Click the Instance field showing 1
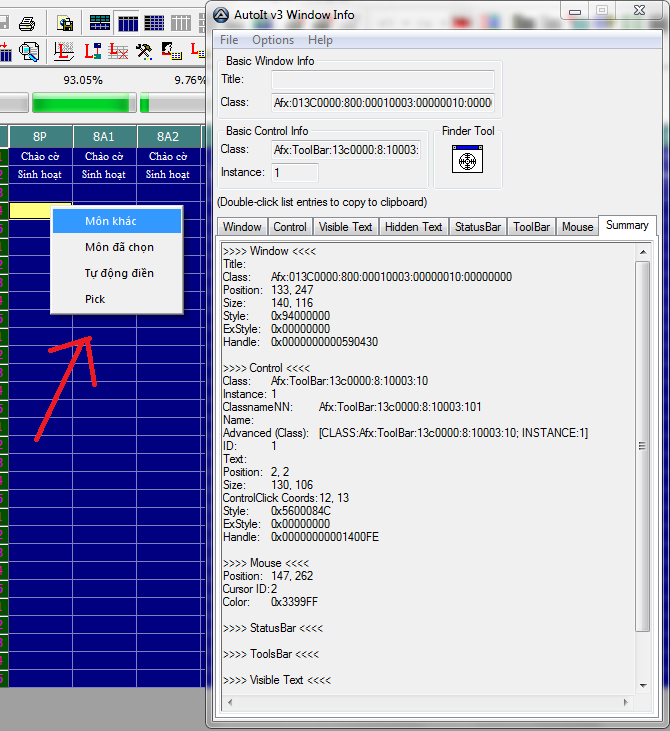The width and height of the screenshot is (670, 731). [295, 173]
